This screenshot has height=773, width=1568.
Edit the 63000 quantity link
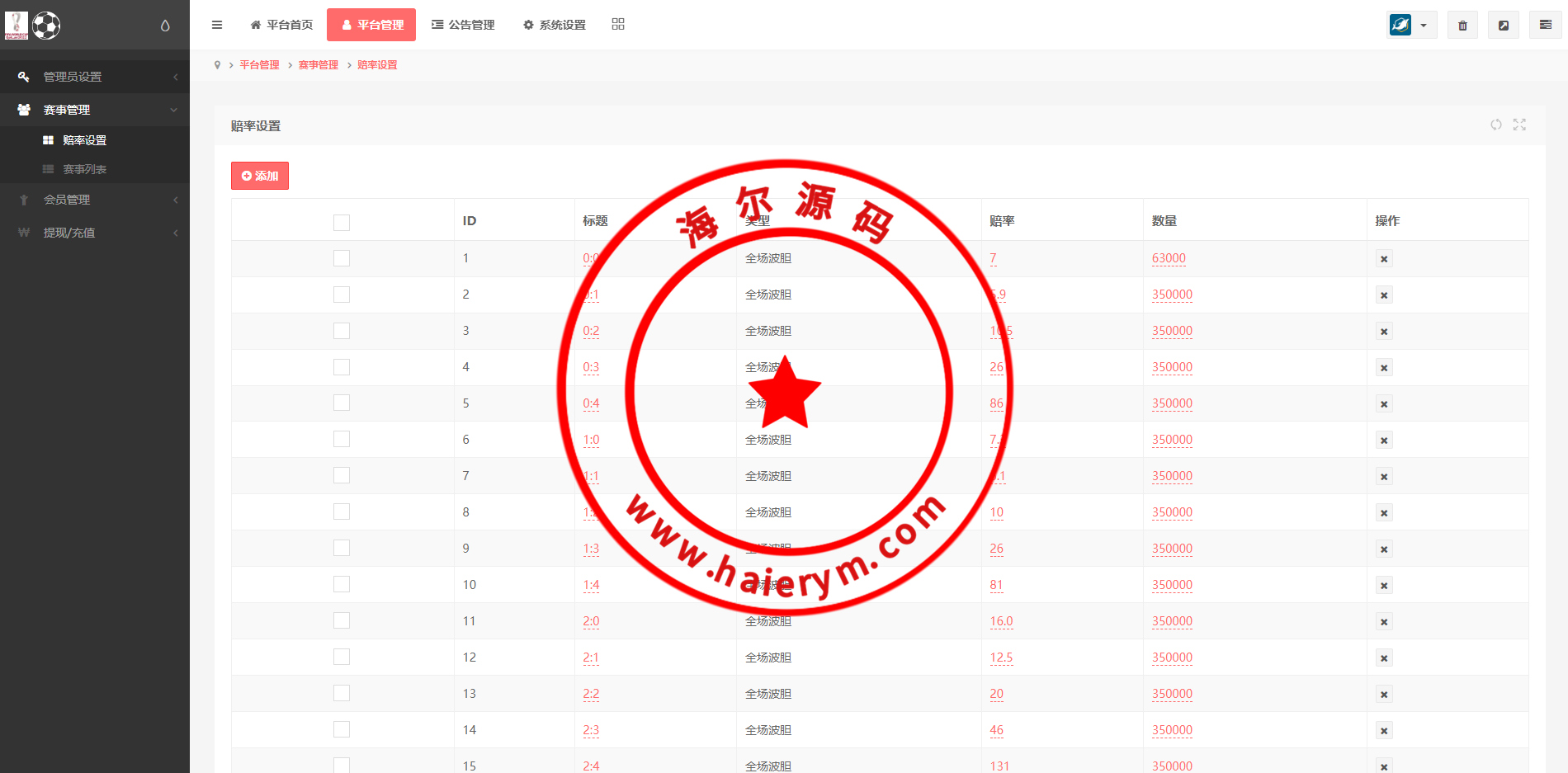point(1169,258)
